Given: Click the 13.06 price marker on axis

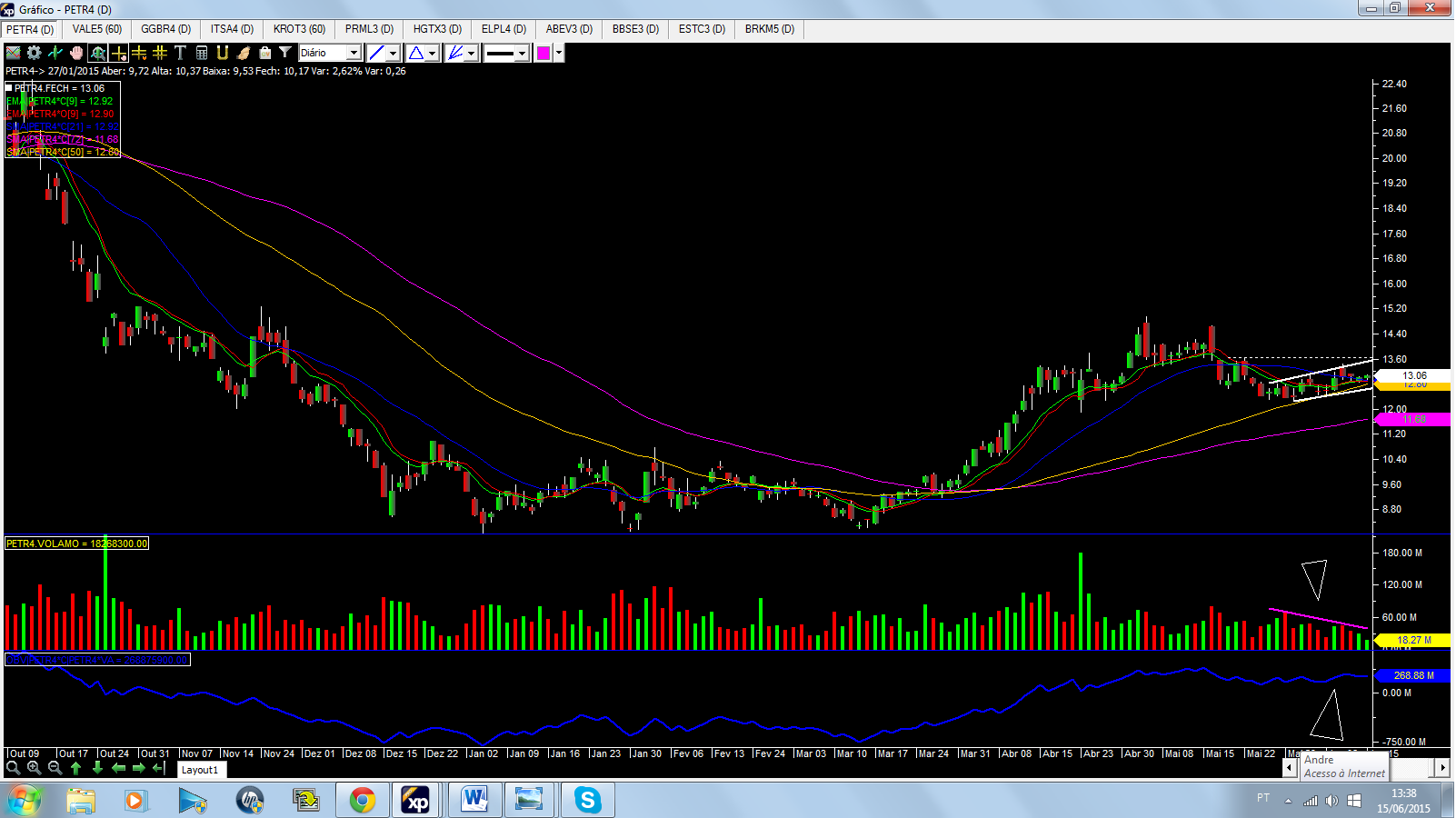Looking at the screenshot, I should [1412, 375].
